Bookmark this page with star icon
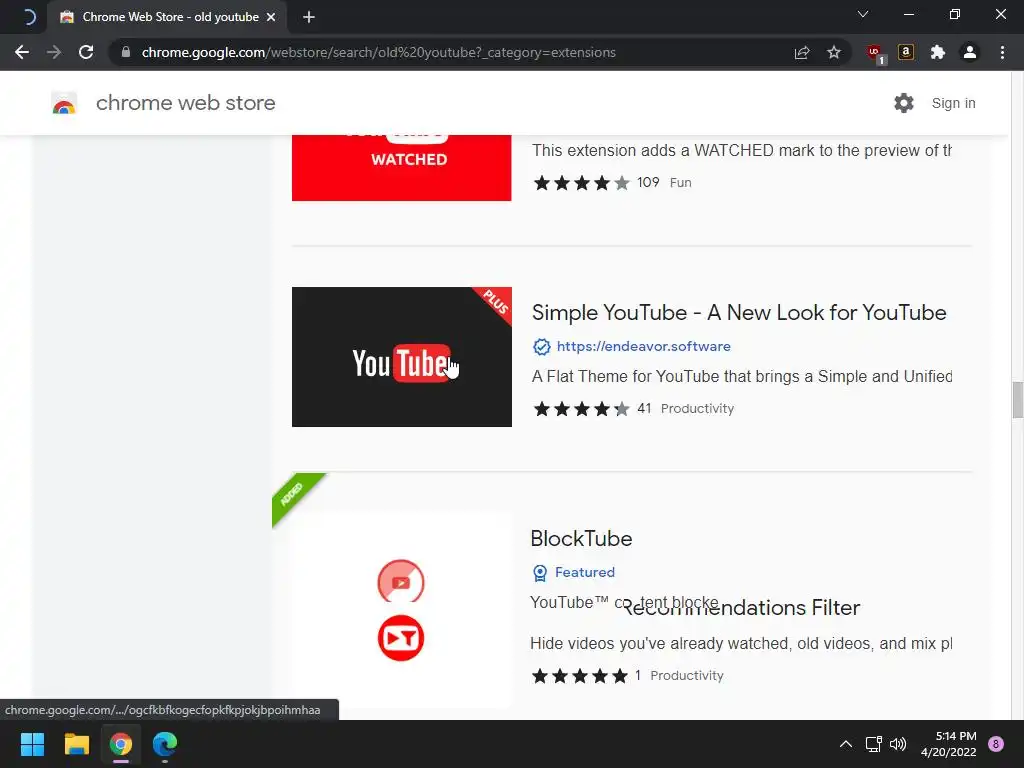 point(834,52)
